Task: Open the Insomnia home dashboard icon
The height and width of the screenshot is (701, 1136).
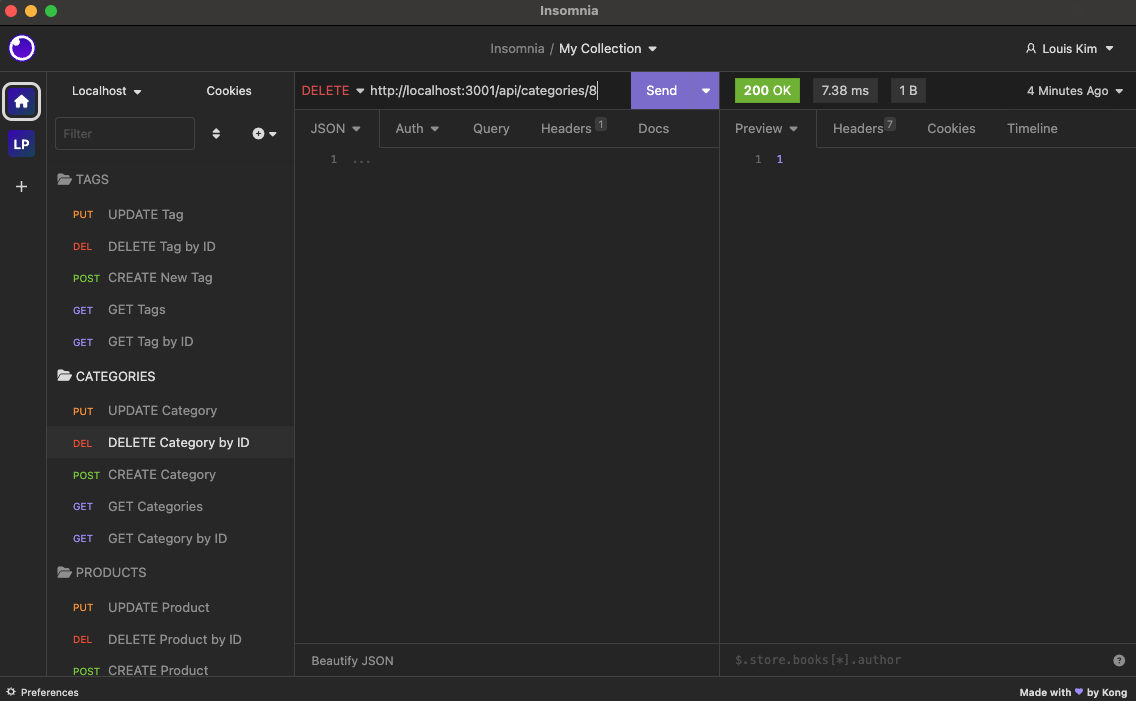Action: (21, 101)
